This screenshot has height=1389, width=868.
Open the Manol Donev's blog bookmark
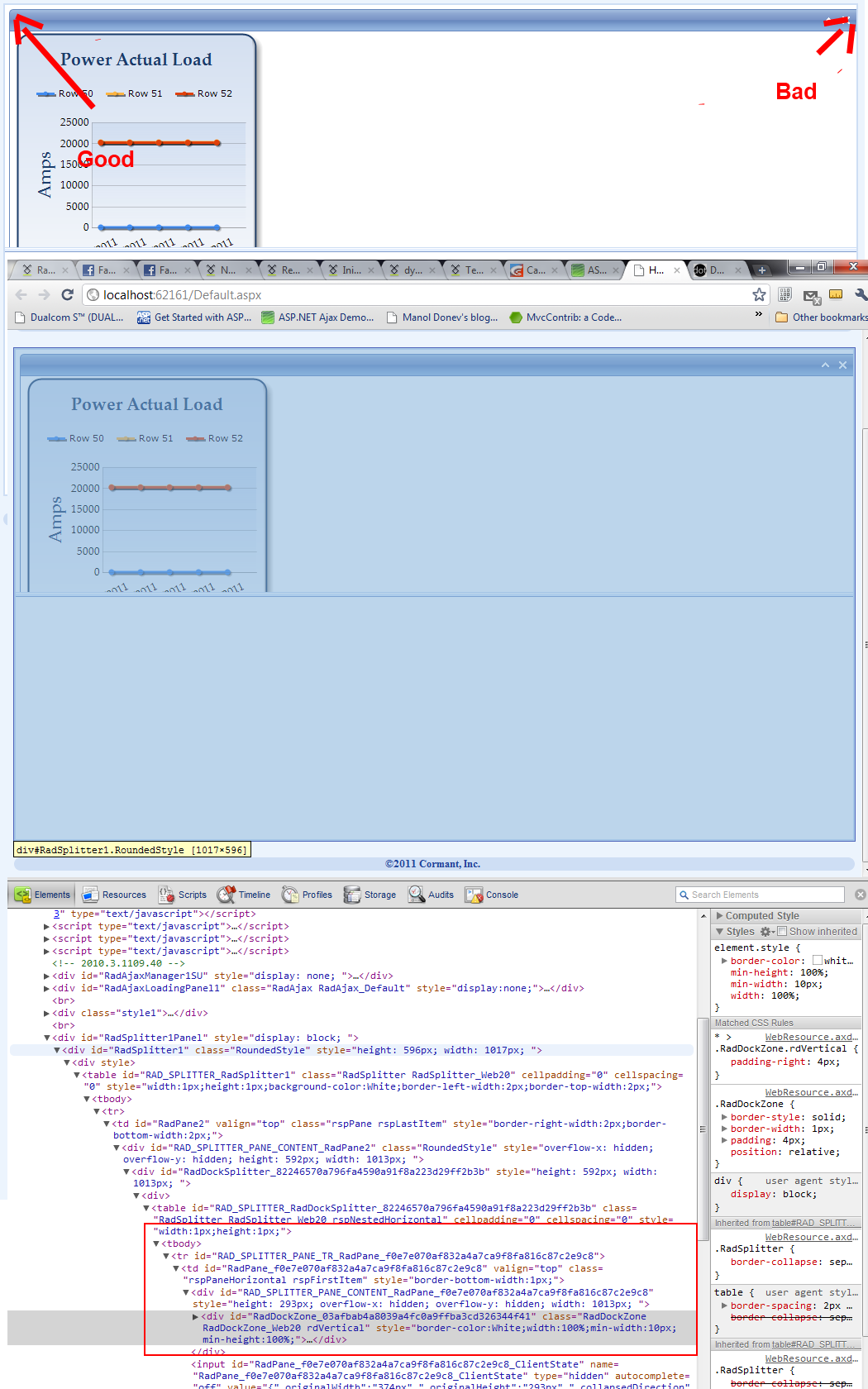(442, 317)
